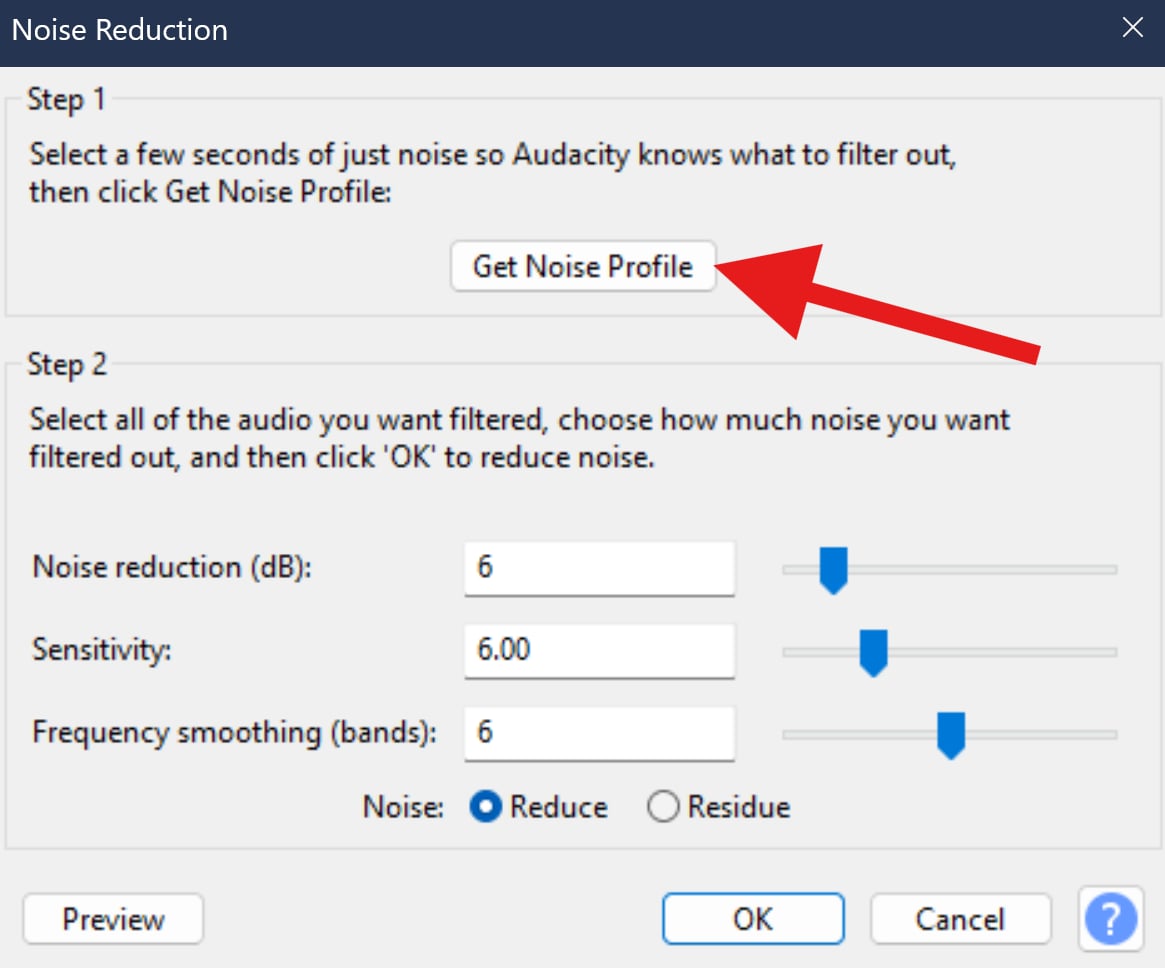
Task: Click the Noise Reduction title bar
Action: tap(119, 30)
